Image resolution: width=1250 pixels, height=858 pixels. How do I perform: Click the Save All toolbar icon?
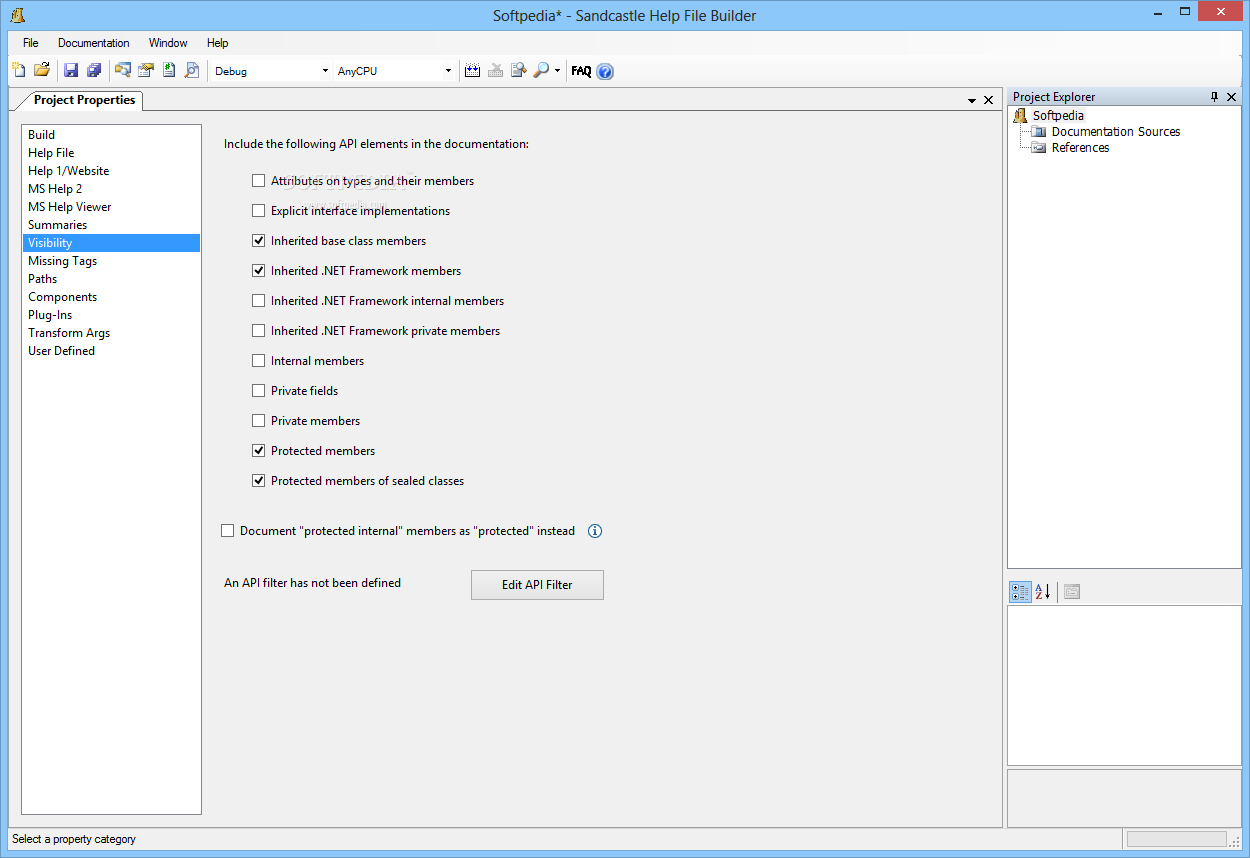click(x=94, y=70)
